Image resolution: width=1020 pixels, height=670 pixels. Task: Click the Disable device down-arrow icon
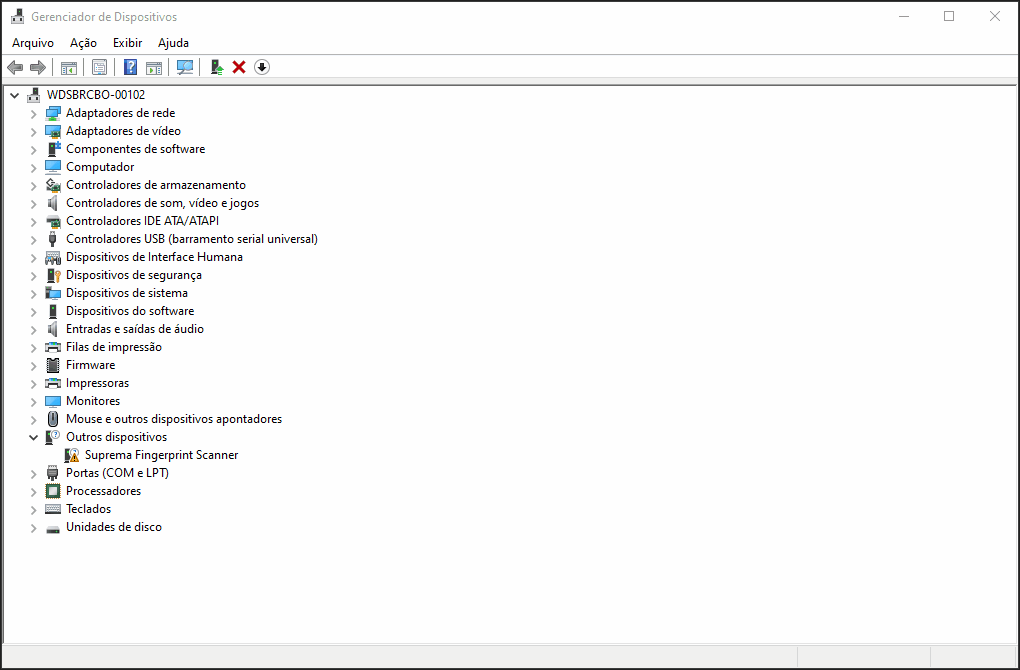point(262,67)
